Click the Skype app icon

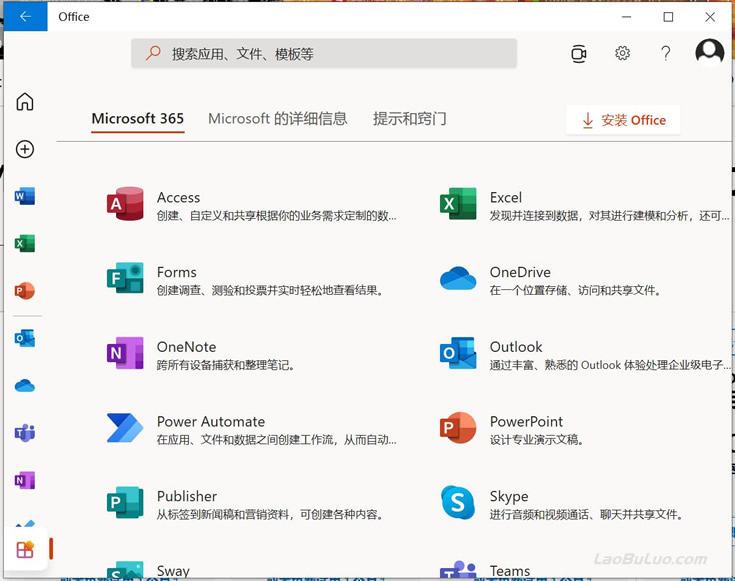458,502
